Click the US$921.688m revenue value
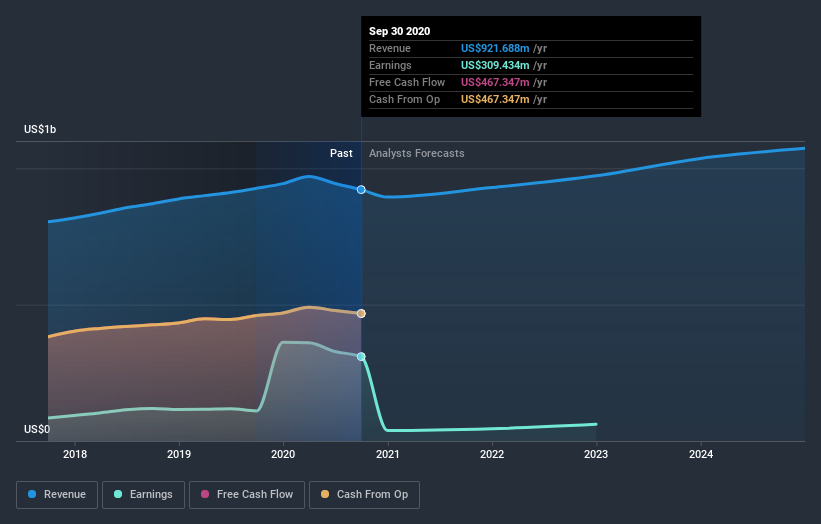This screenshot has height=524, width=821. pyautogui.click(x=495, y=48)
